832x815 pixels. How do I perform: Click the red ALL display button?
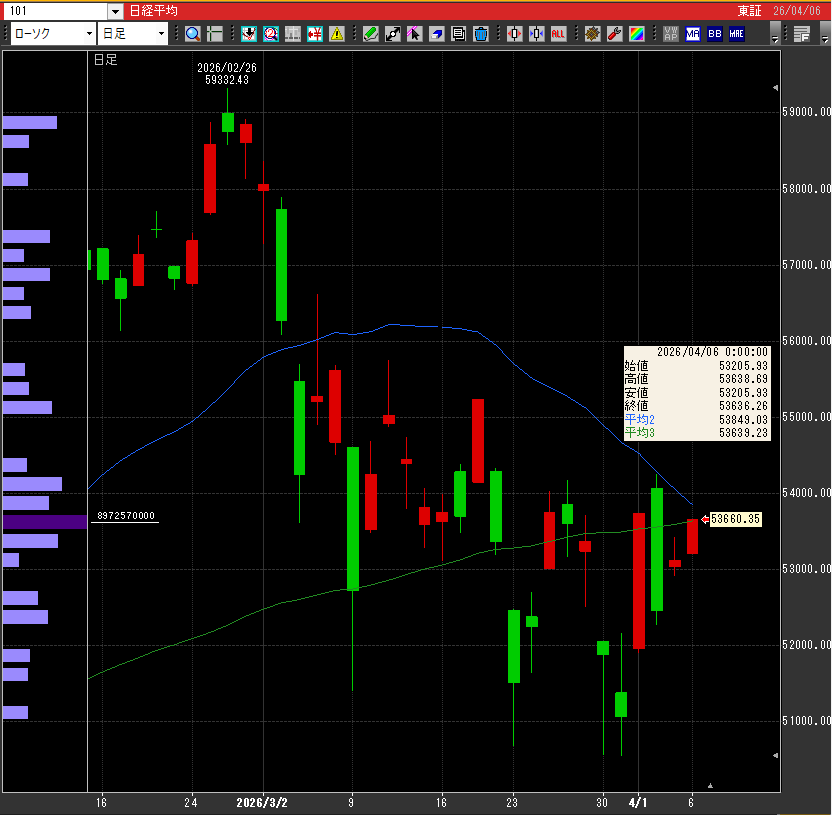(558, 34)
